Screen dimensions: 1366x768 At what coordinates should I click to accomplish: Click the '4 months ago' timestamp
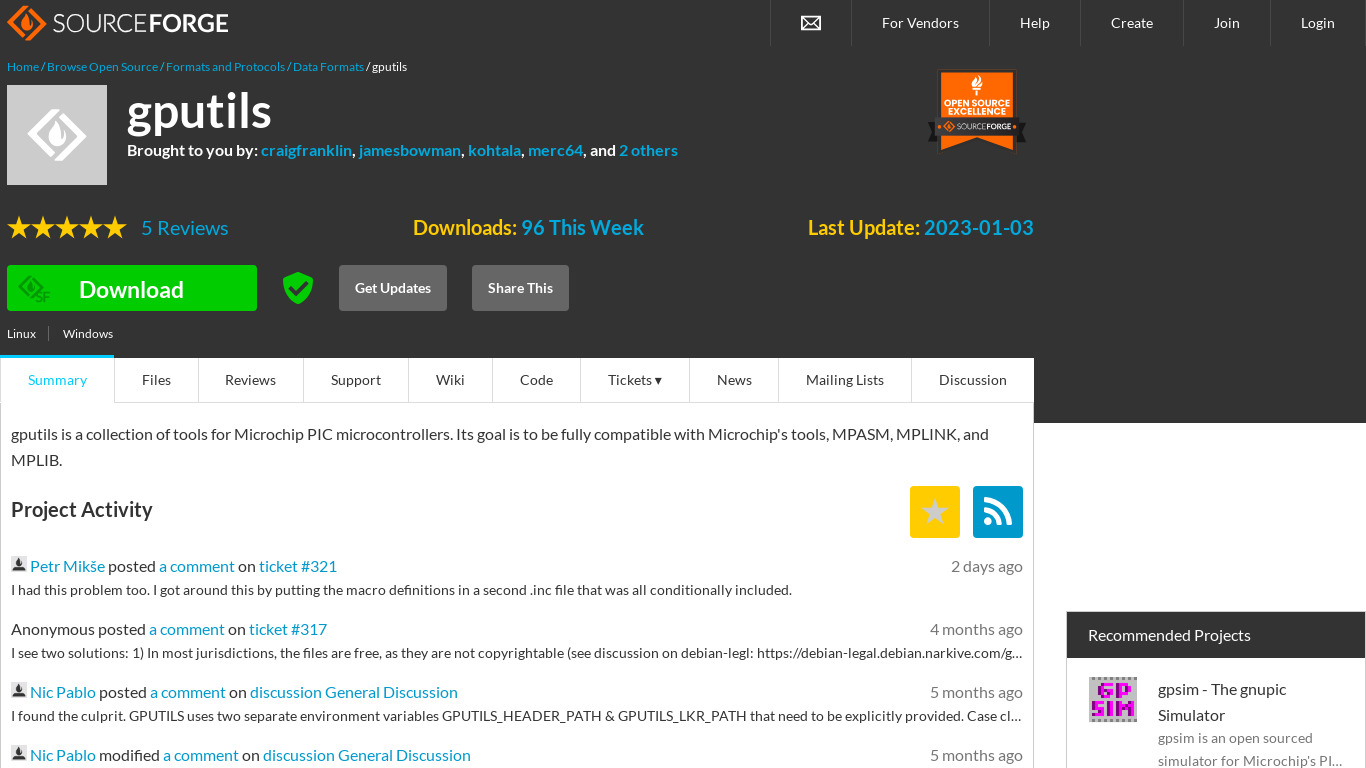(x=976, y=629)
